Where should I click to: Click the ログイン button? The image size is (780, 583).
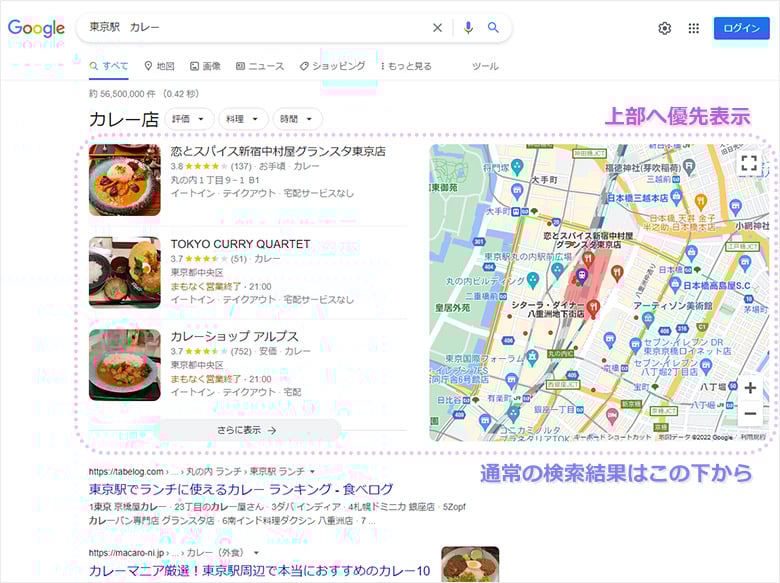pos(741,28)
